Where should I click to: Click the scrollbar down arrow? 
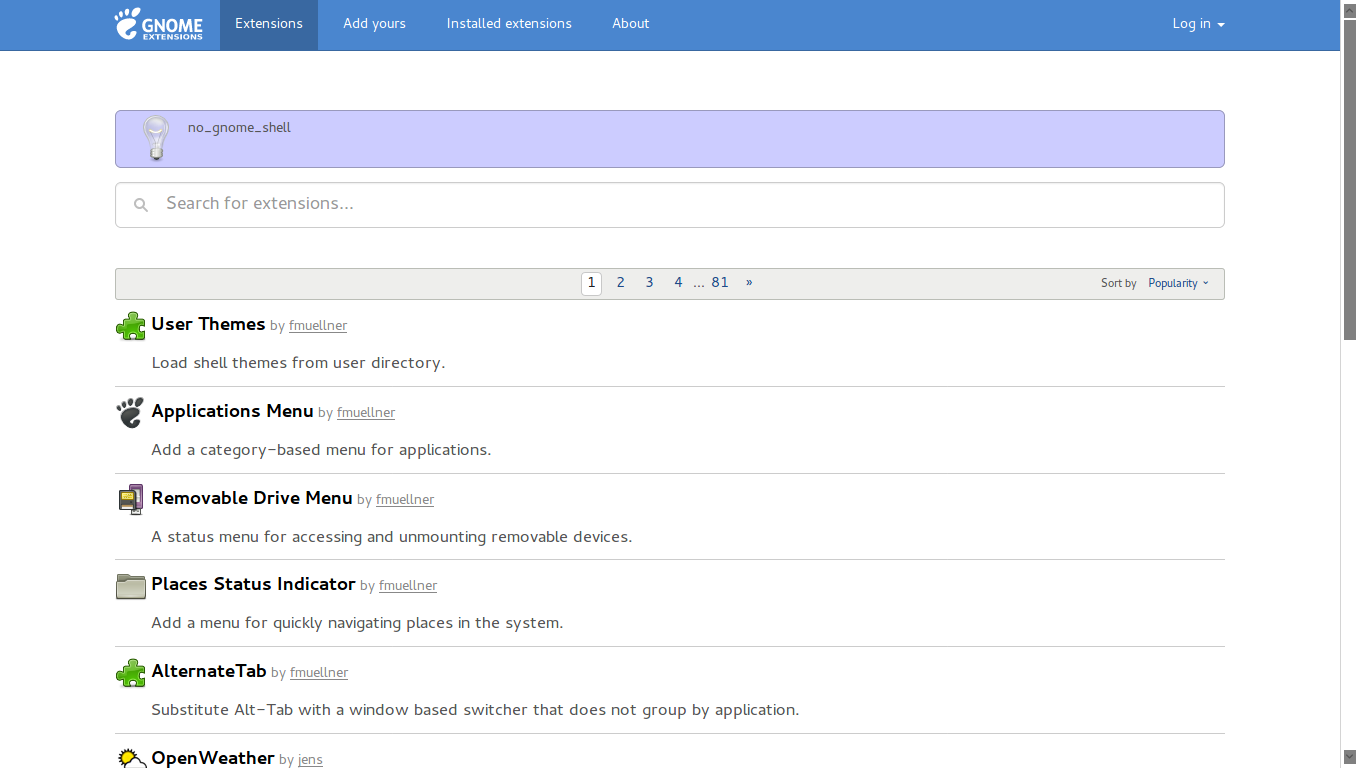(x=1350, y=757)
